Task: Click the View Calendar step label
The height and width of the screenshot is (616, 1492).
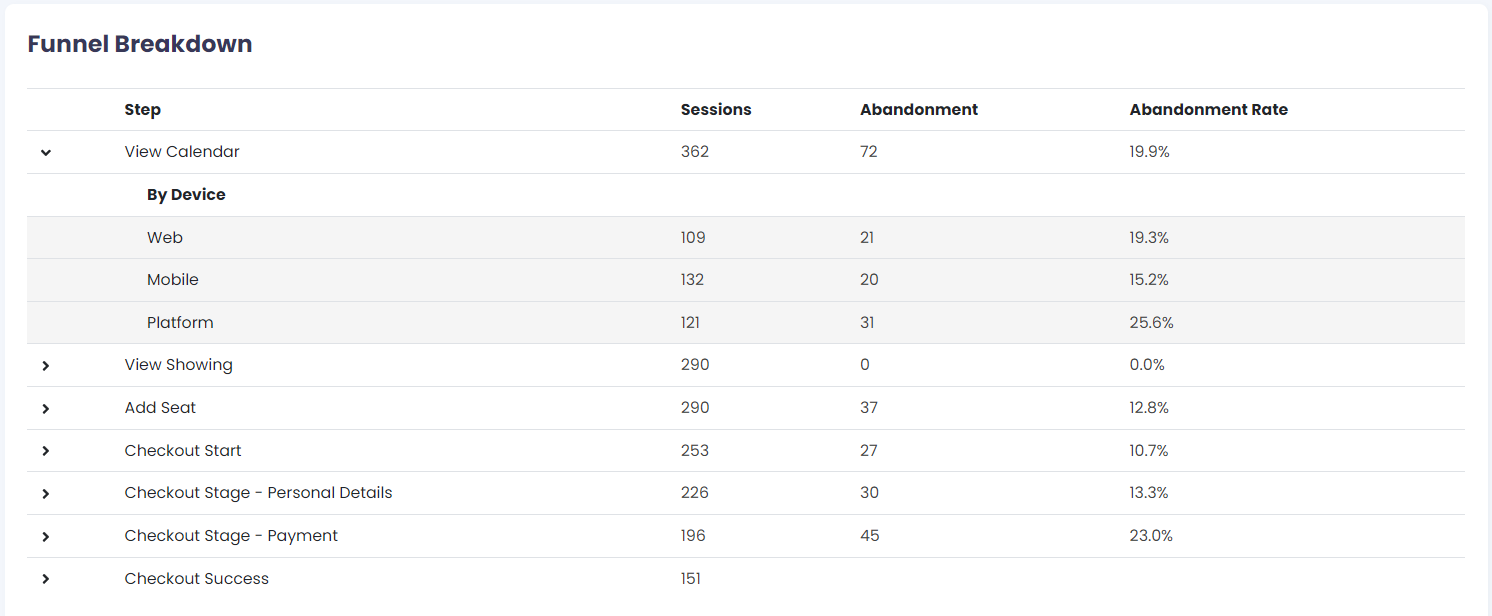Action: pos(182,152)
